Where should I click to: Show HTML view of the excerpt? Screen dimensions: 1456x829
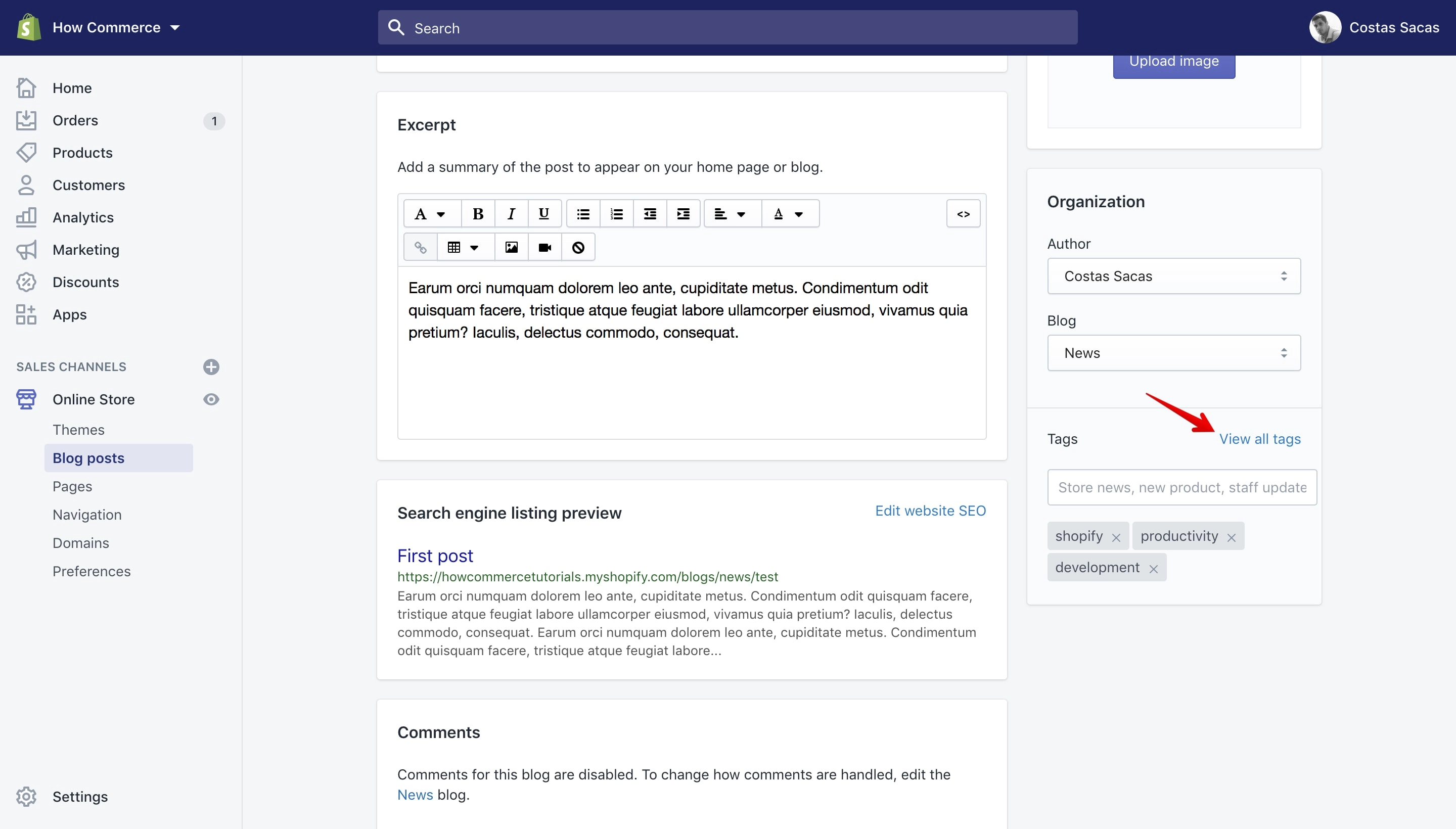point(963,214)
